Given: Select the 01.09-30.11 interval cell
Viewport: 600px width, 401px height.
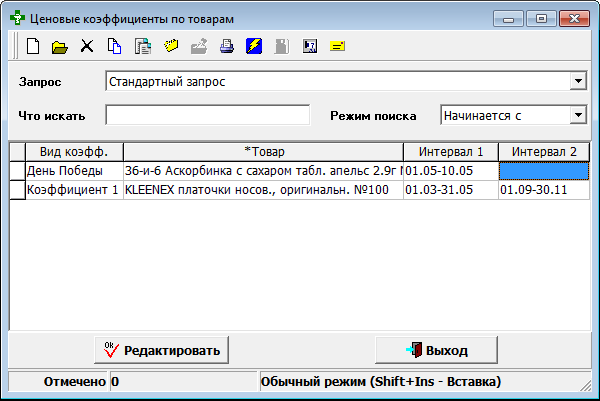Looking at the screenshot, I should tap(544, 190).
